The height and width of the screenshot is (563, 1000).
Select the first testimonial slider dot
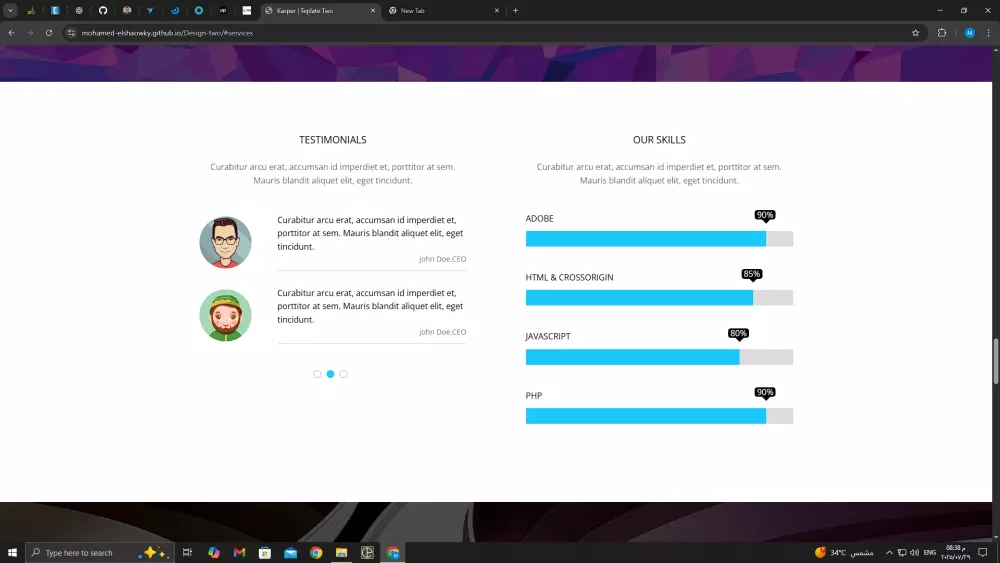[317, 374]
